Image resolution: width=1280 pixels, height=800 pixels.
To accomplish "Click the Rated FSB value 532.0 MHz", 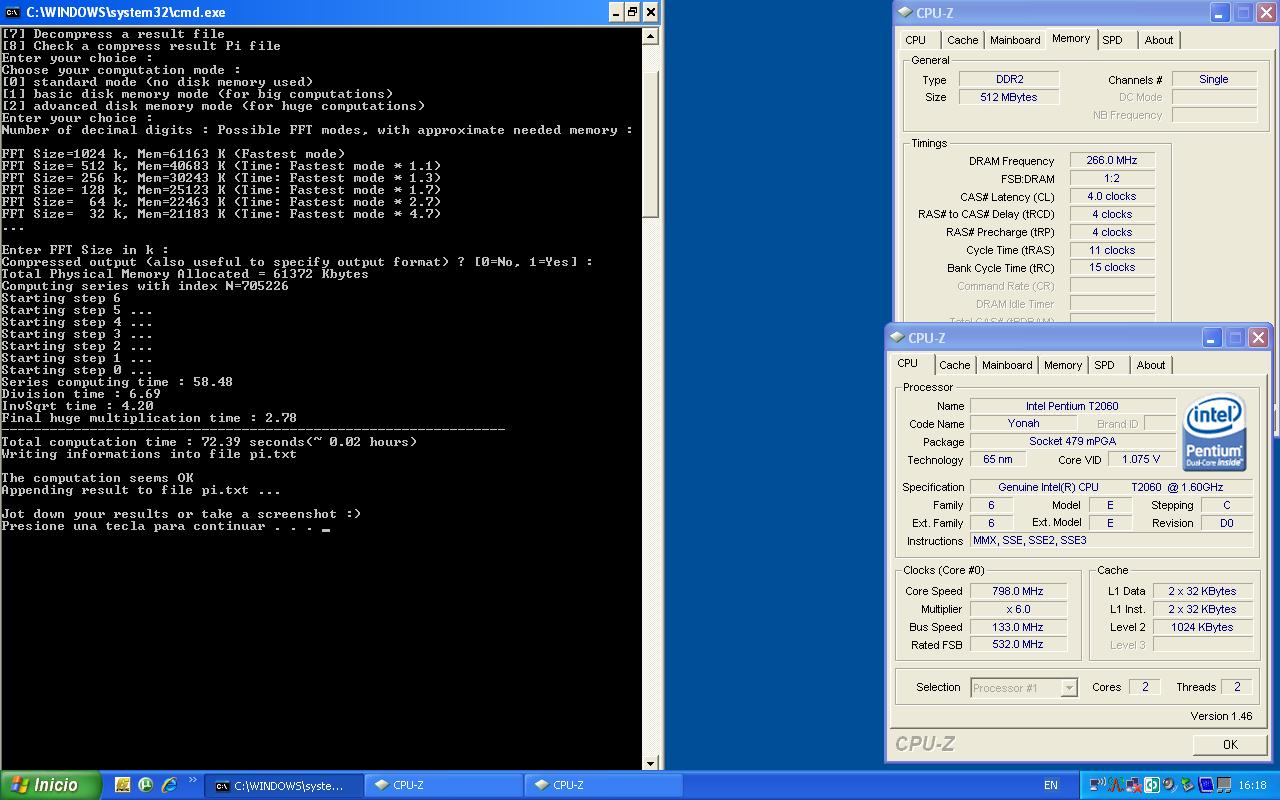I will [x=1018, y=645].
